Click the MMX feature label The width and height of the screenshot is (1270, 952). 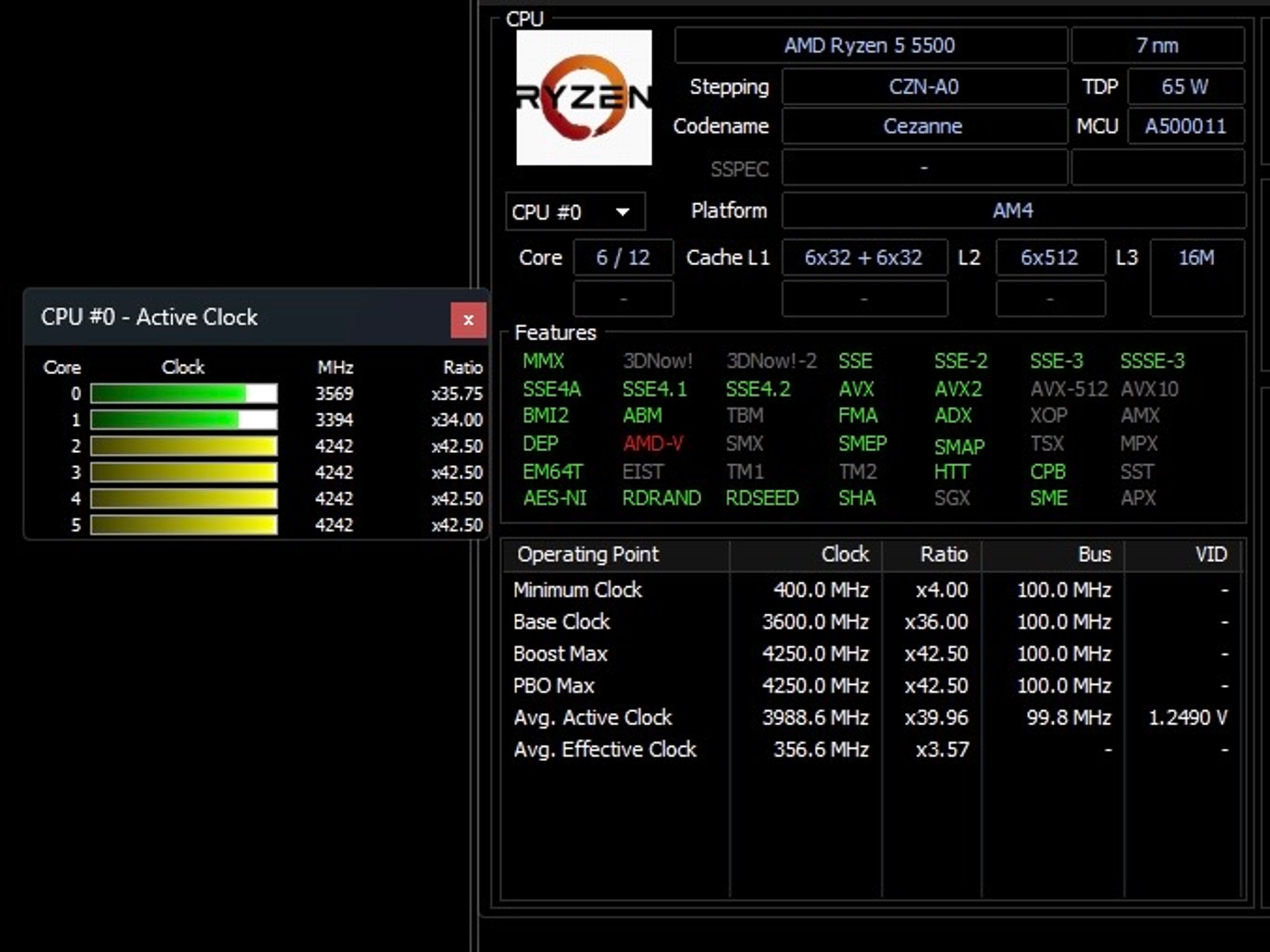pos(543,361)
